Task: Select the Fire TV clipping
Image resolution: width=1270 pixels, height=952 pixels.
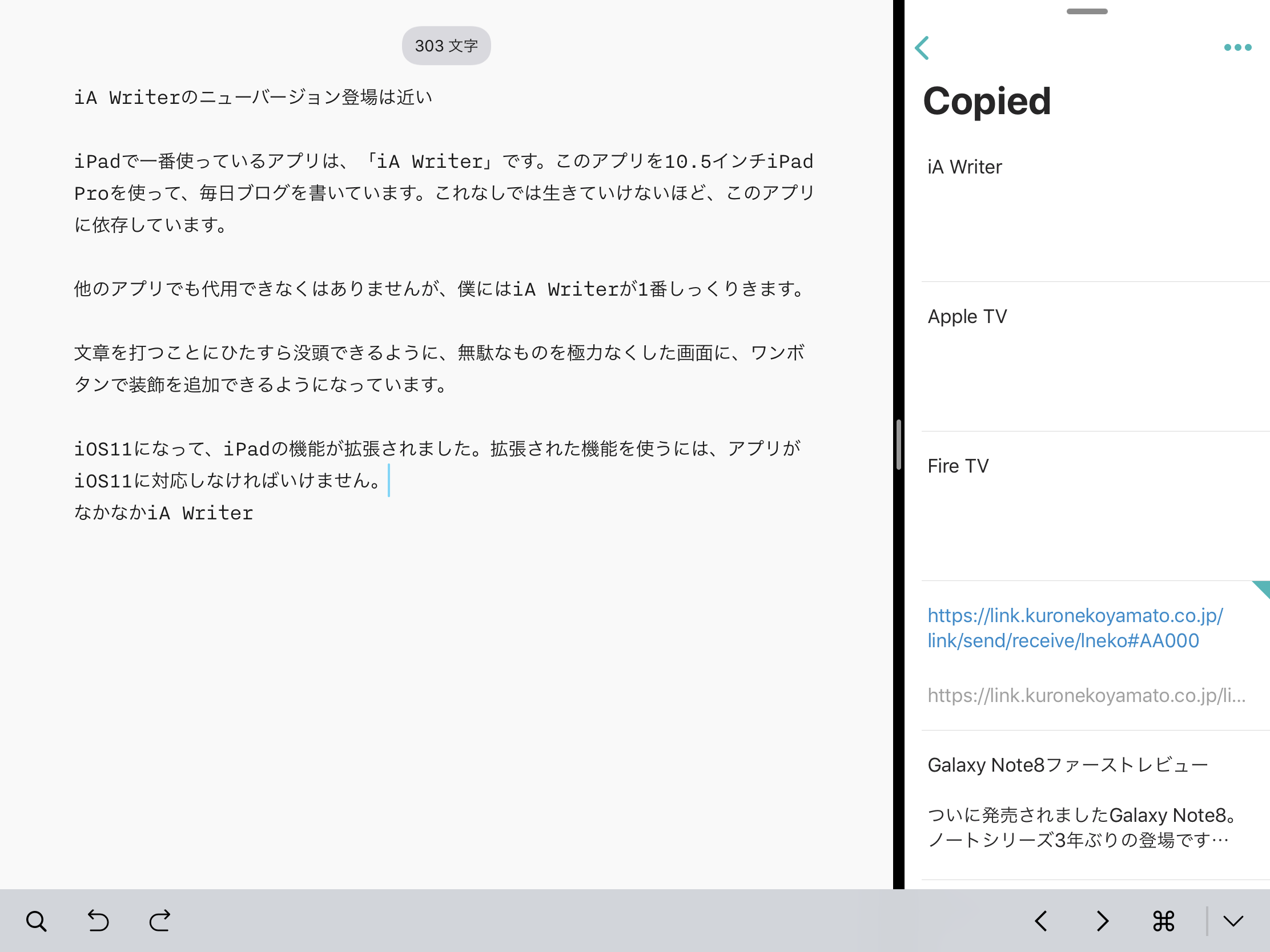Action: [1095, 507]
